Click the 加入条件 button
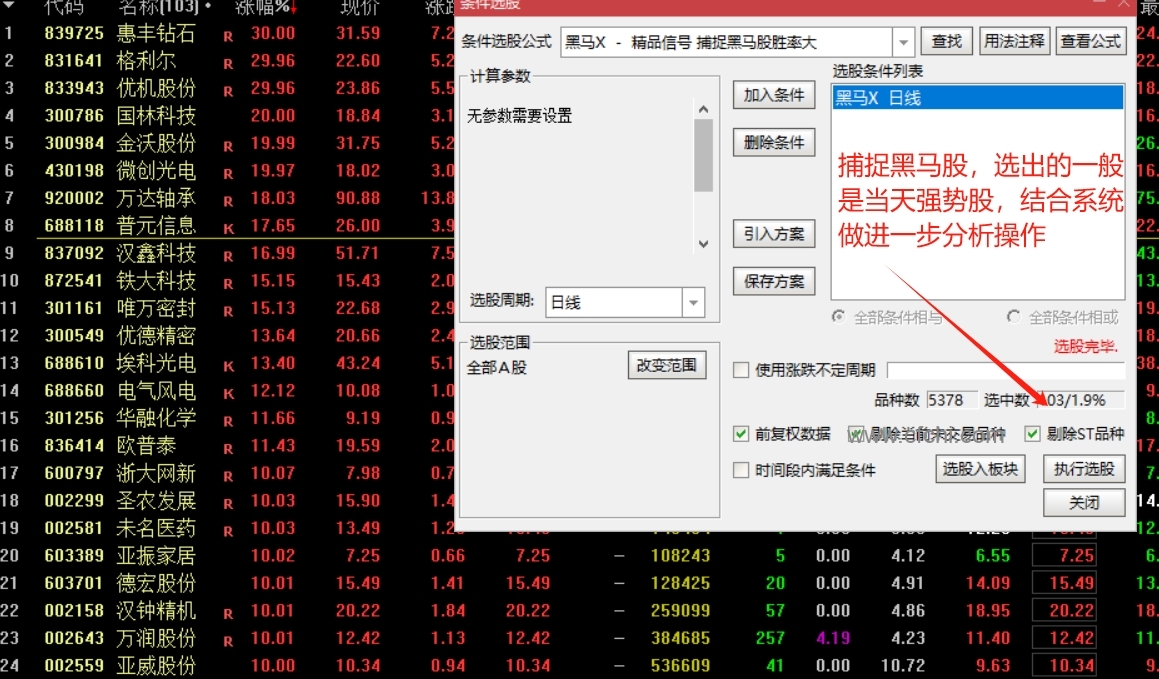 (x=774, y=95)
